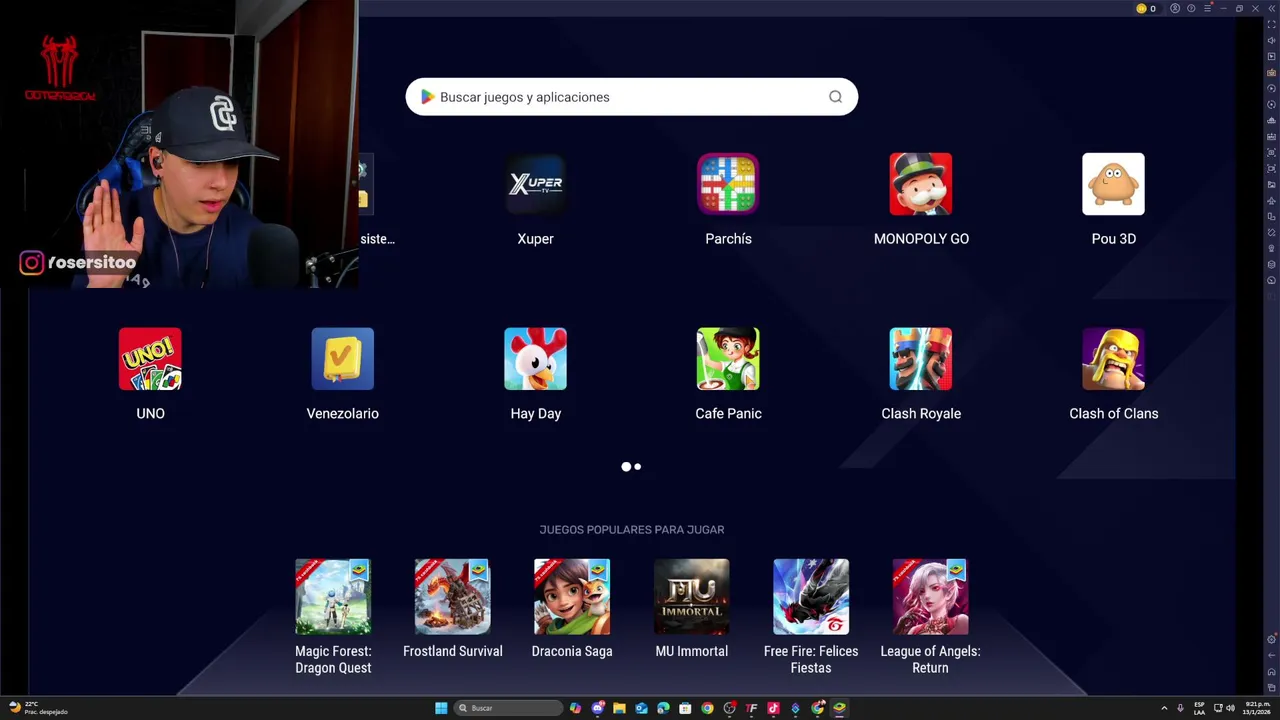The height and width of the screenshot is (720, 1280).
Task: Launch Hay Day
Action: (x=535, y=359)
